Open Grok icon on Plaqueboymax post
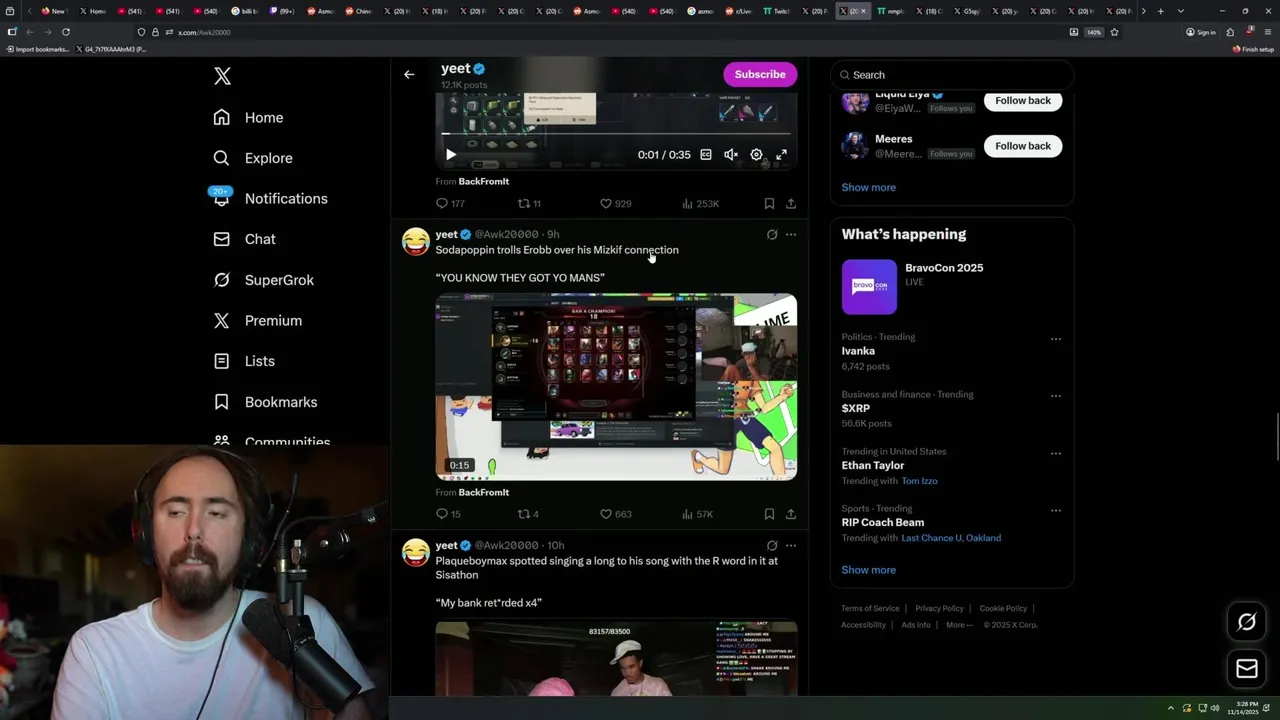 coord(771,546)
